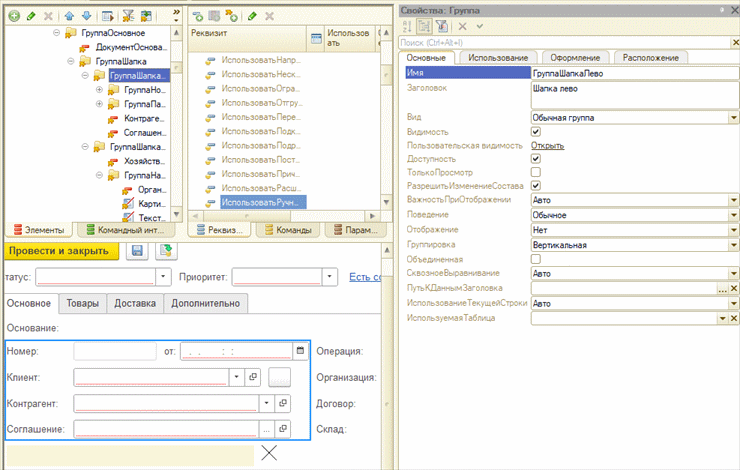Click Есть link on form preview
The width and height of the screenshot is (740, 470).
click(x=365, y=277)
